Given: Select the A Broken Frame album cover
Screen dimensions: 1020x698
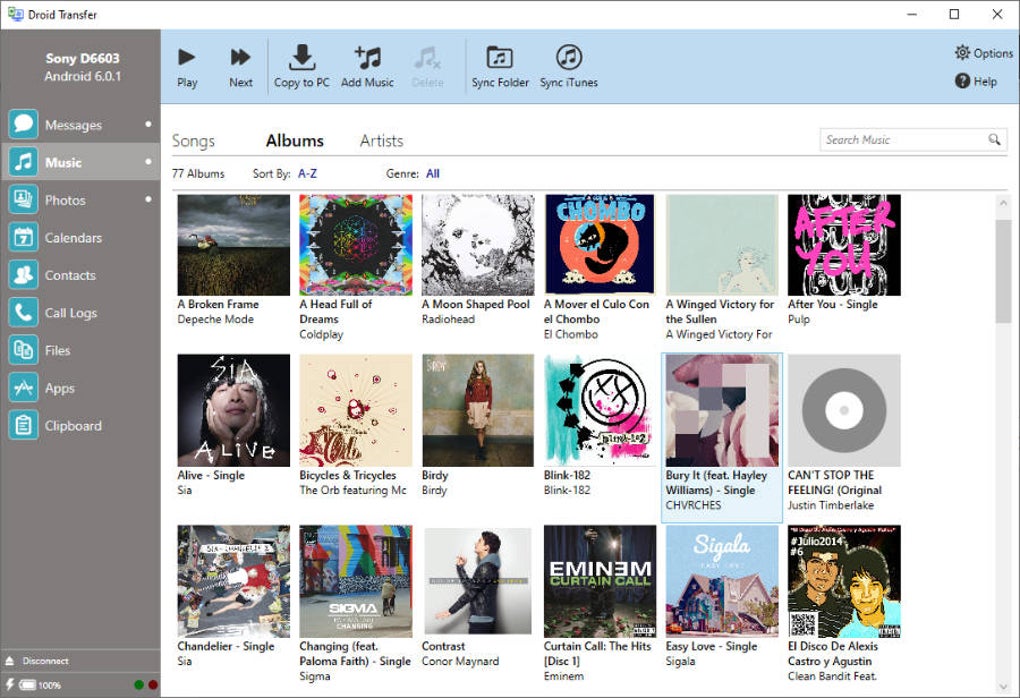Looking at the screenshot, I should (x=234, y=245).
